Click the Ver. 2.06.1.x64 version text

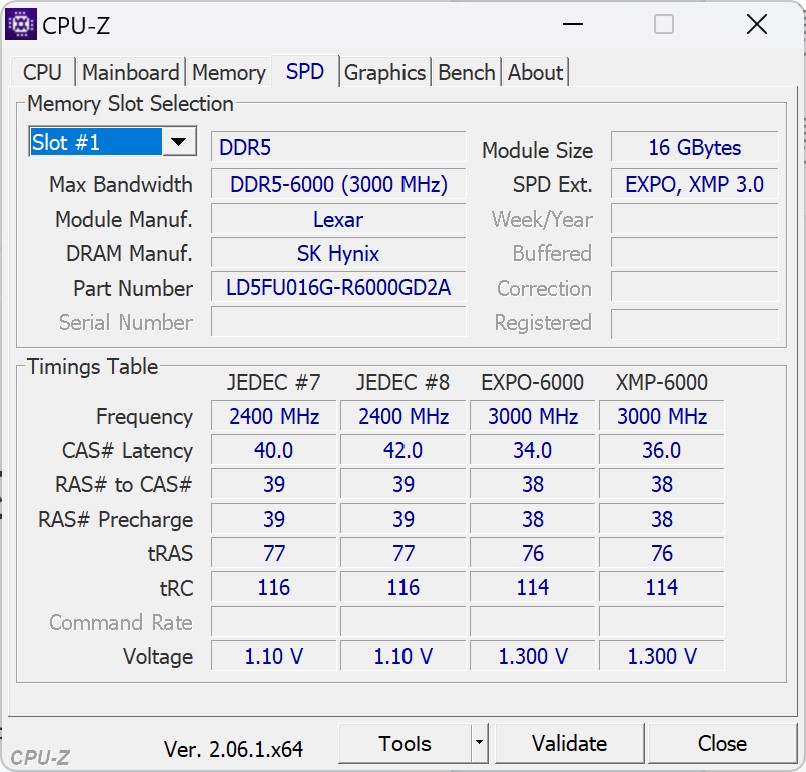(x=233, y=749)
